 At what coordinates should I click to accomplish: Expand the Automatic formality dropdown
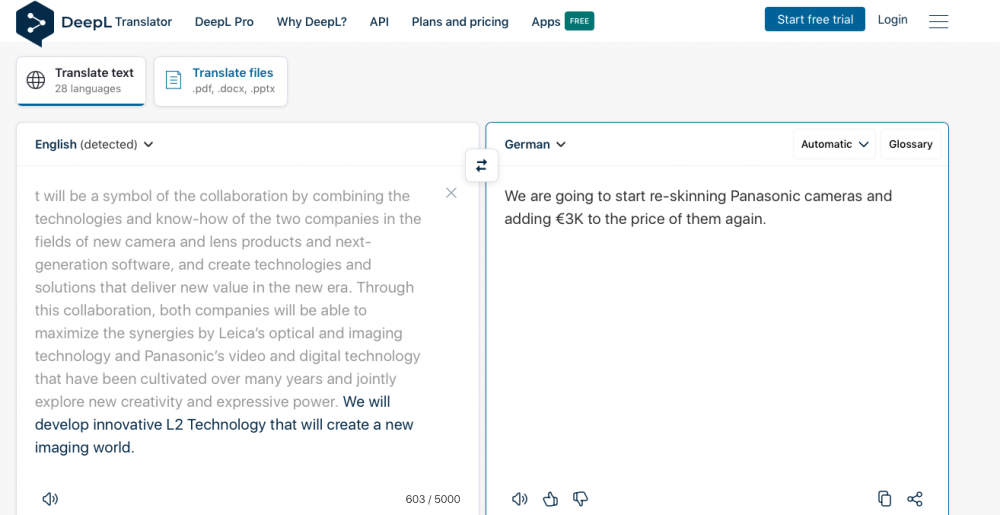[x=834, y=144]
